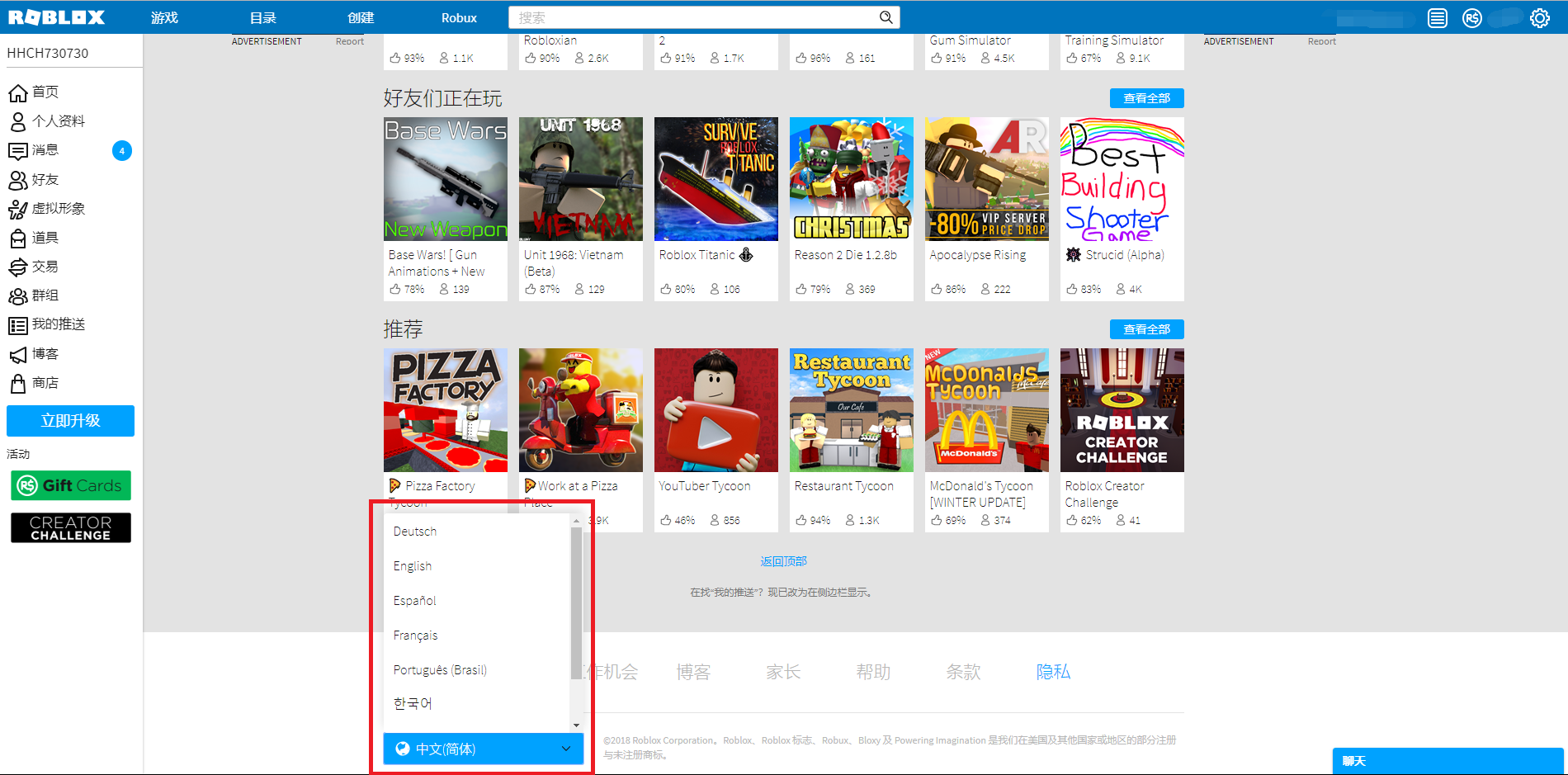Open the Apocalypse Rising thumbnail
This screenshot has width=1568, height=775.
[987, 179]
